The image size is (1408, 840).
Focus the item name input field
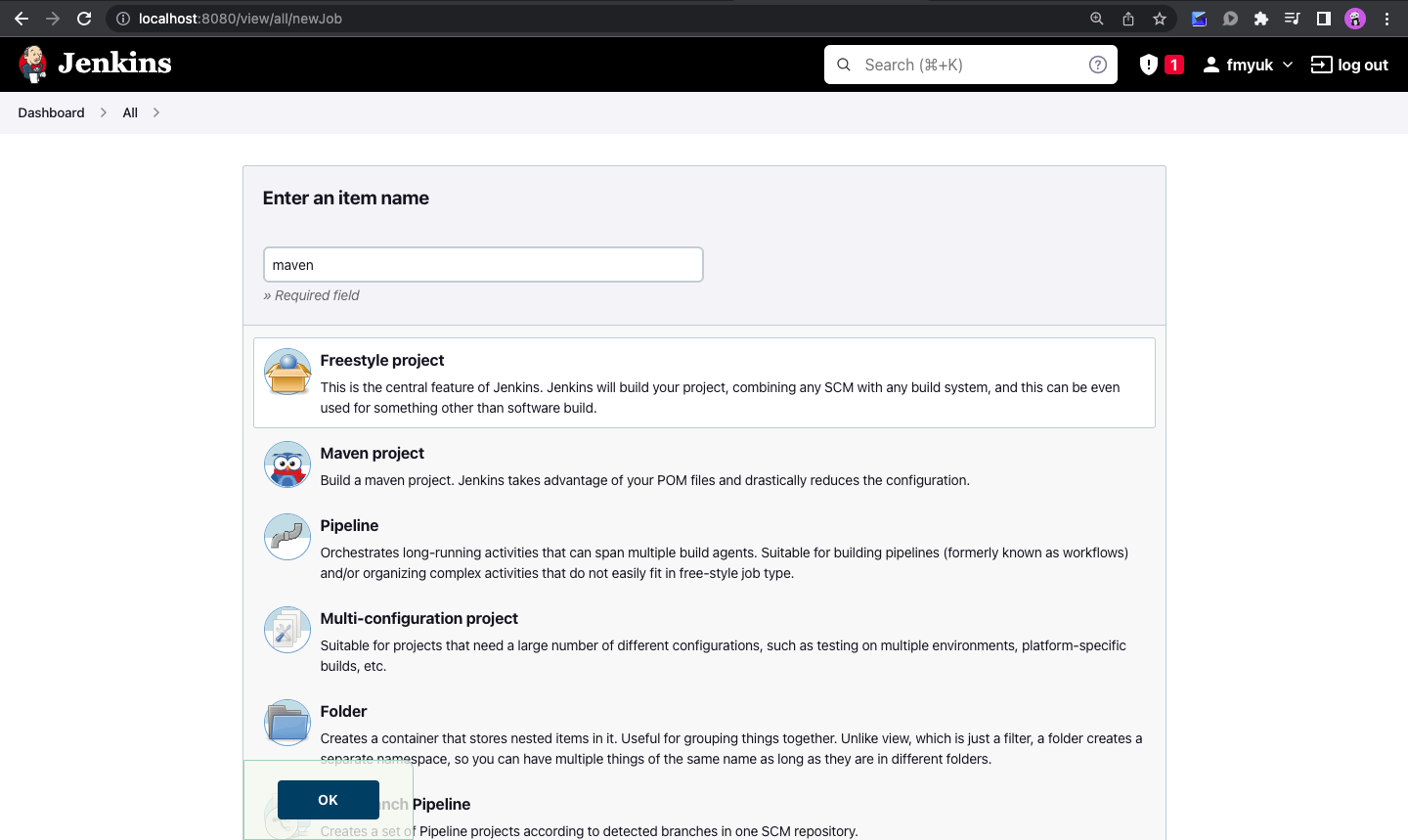tap(483, 264)
